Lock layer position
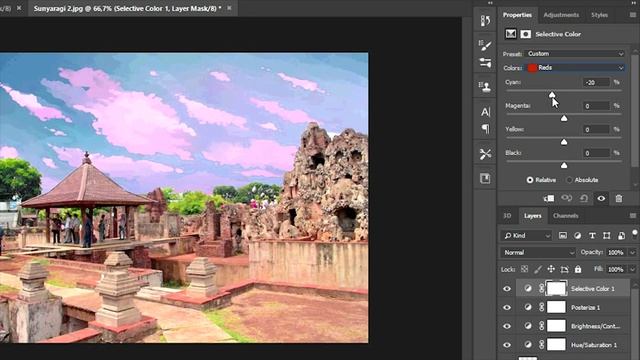 click(551, 269)
